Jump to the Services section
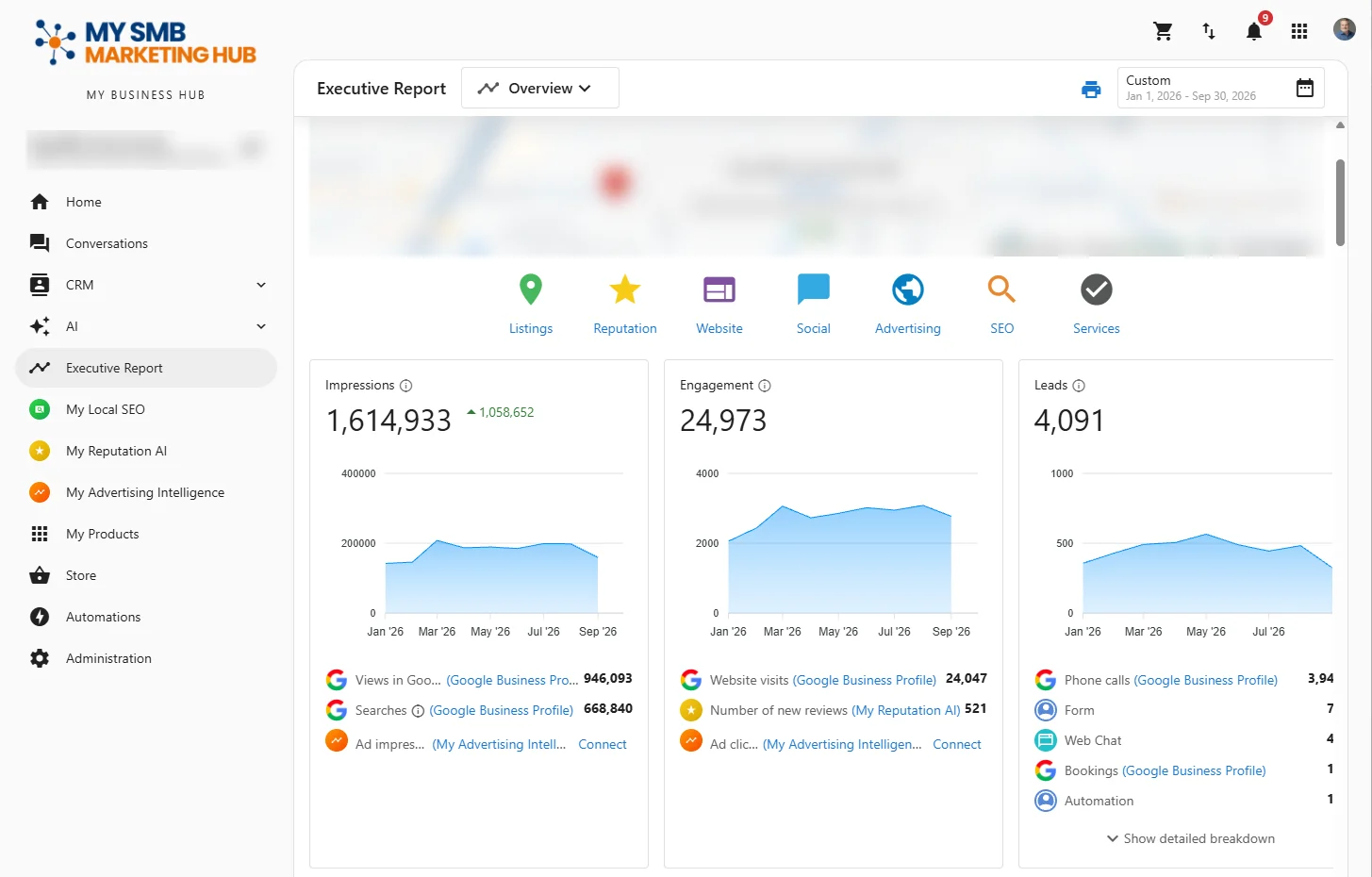The width and height of the screenshot is (1372, 877). [1097, 304]
